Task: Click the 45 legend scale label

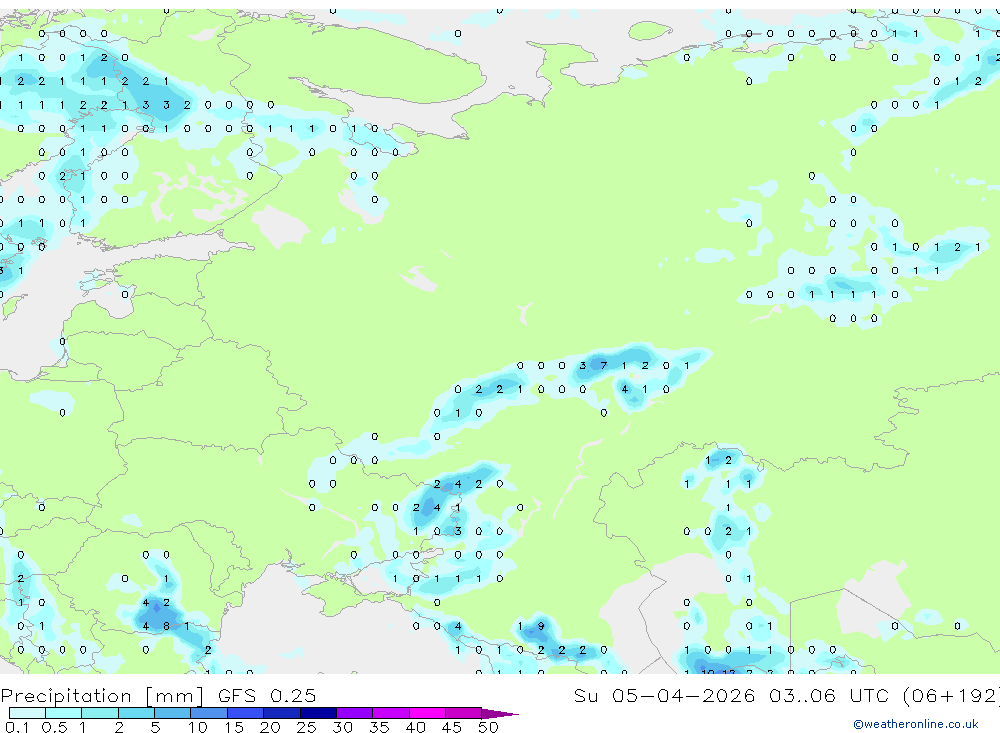Action: (x=452, y=727)
